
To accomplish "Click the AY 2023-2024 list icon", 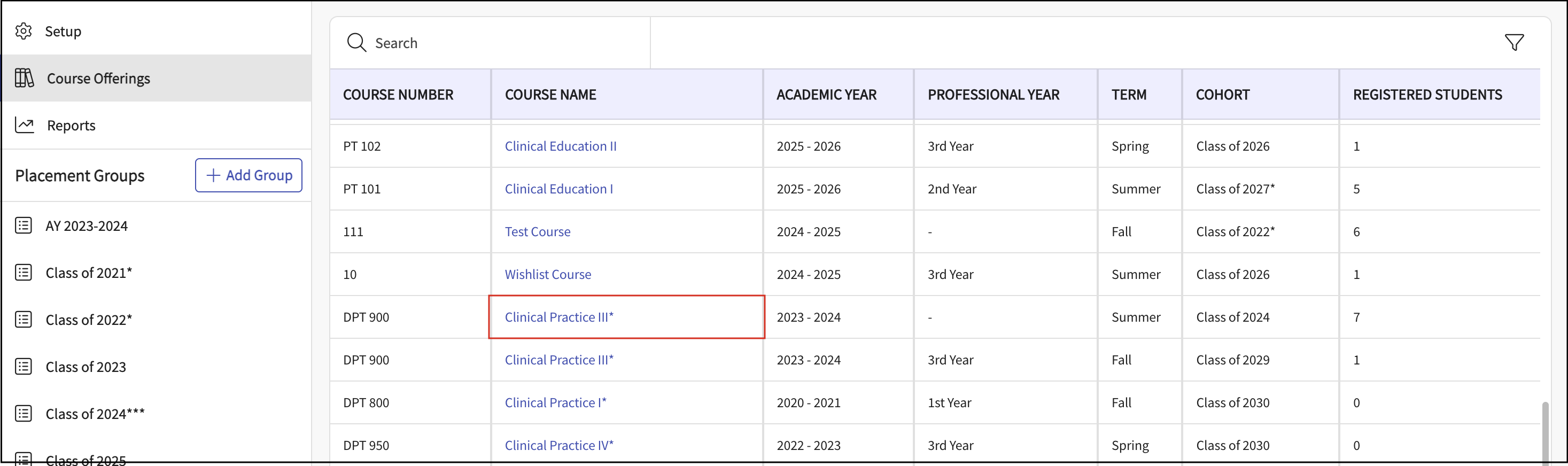I will pyautogui.click(x=24, y=226).
